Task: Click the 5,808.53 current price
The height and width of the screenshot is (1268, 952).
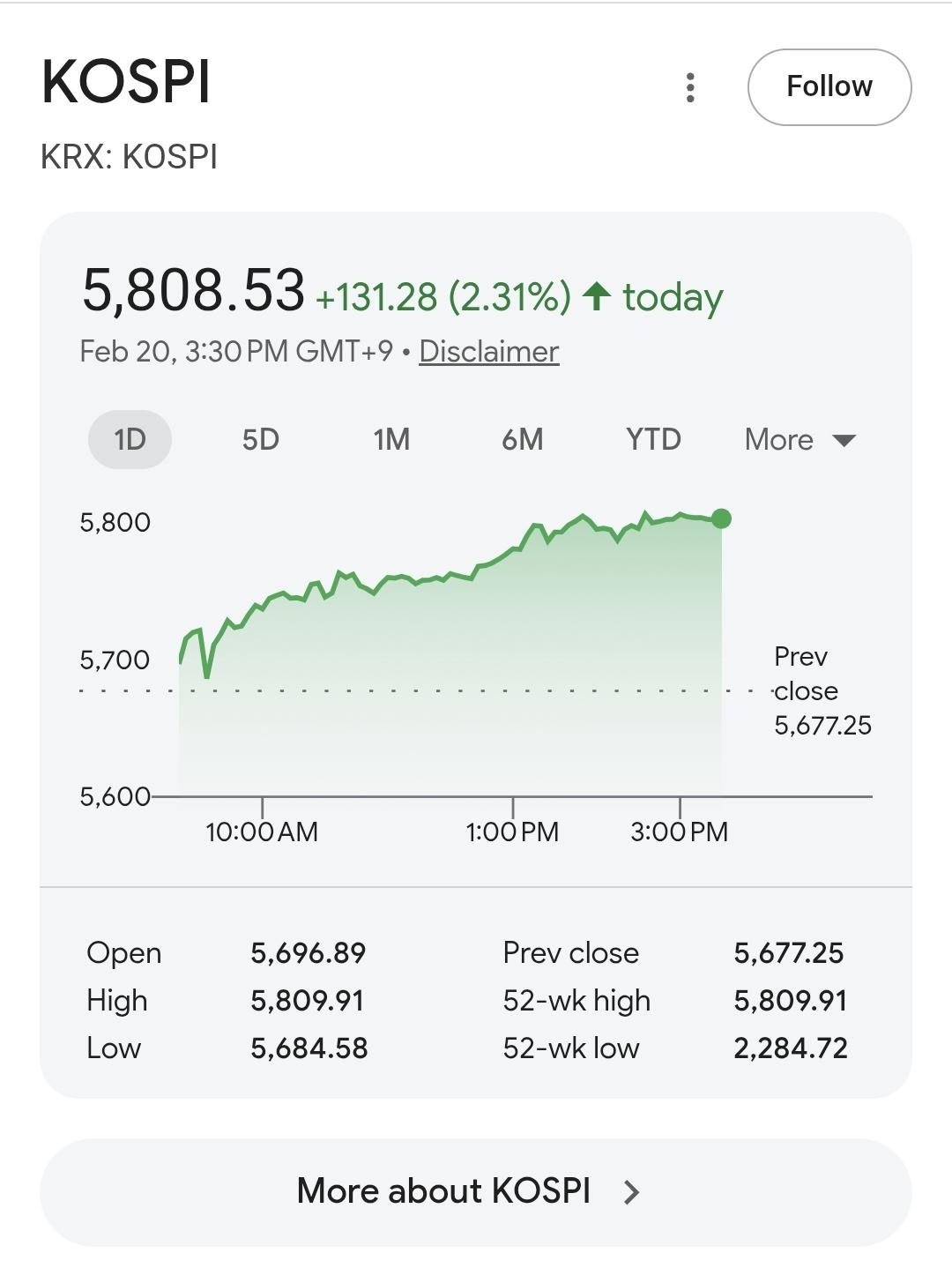Action: [193, 290]
